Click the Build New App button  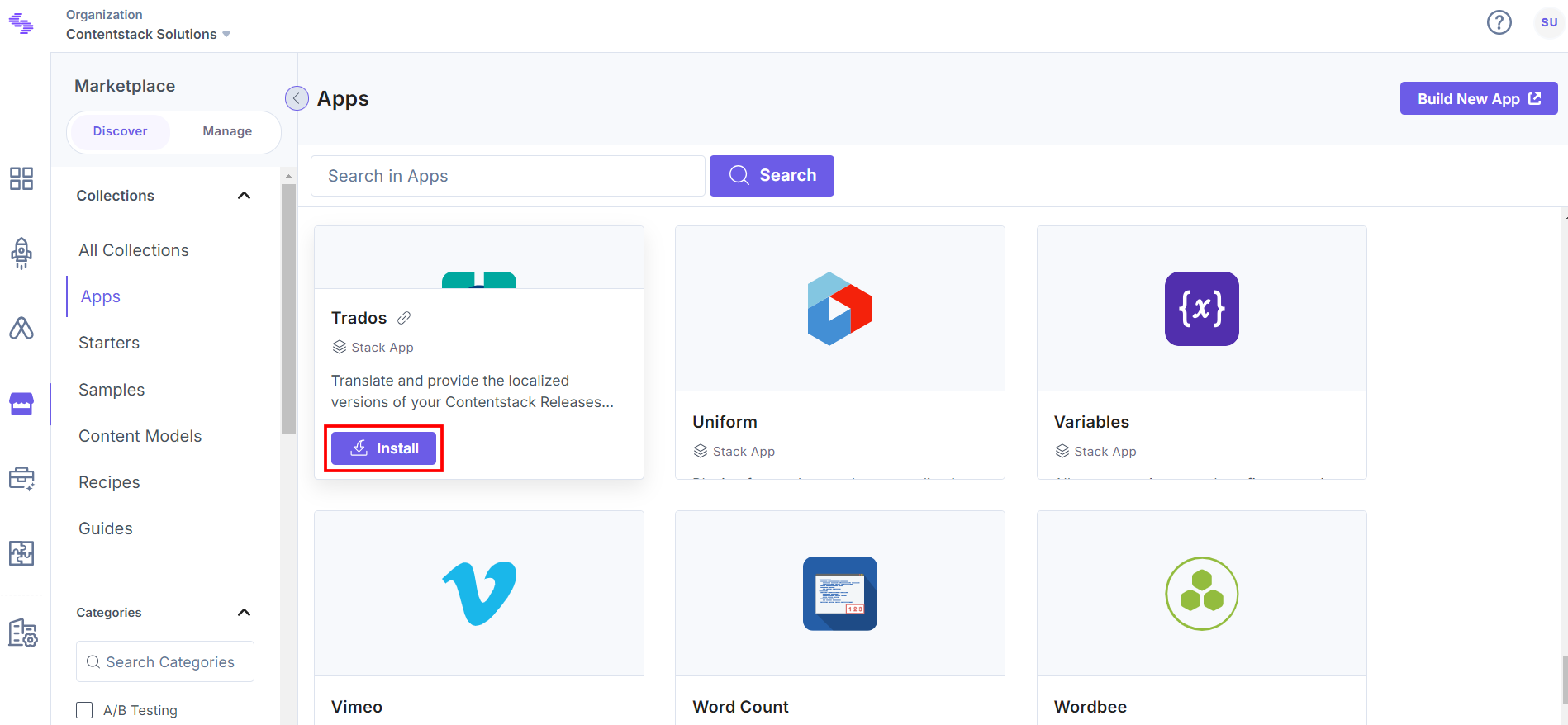1479,98
